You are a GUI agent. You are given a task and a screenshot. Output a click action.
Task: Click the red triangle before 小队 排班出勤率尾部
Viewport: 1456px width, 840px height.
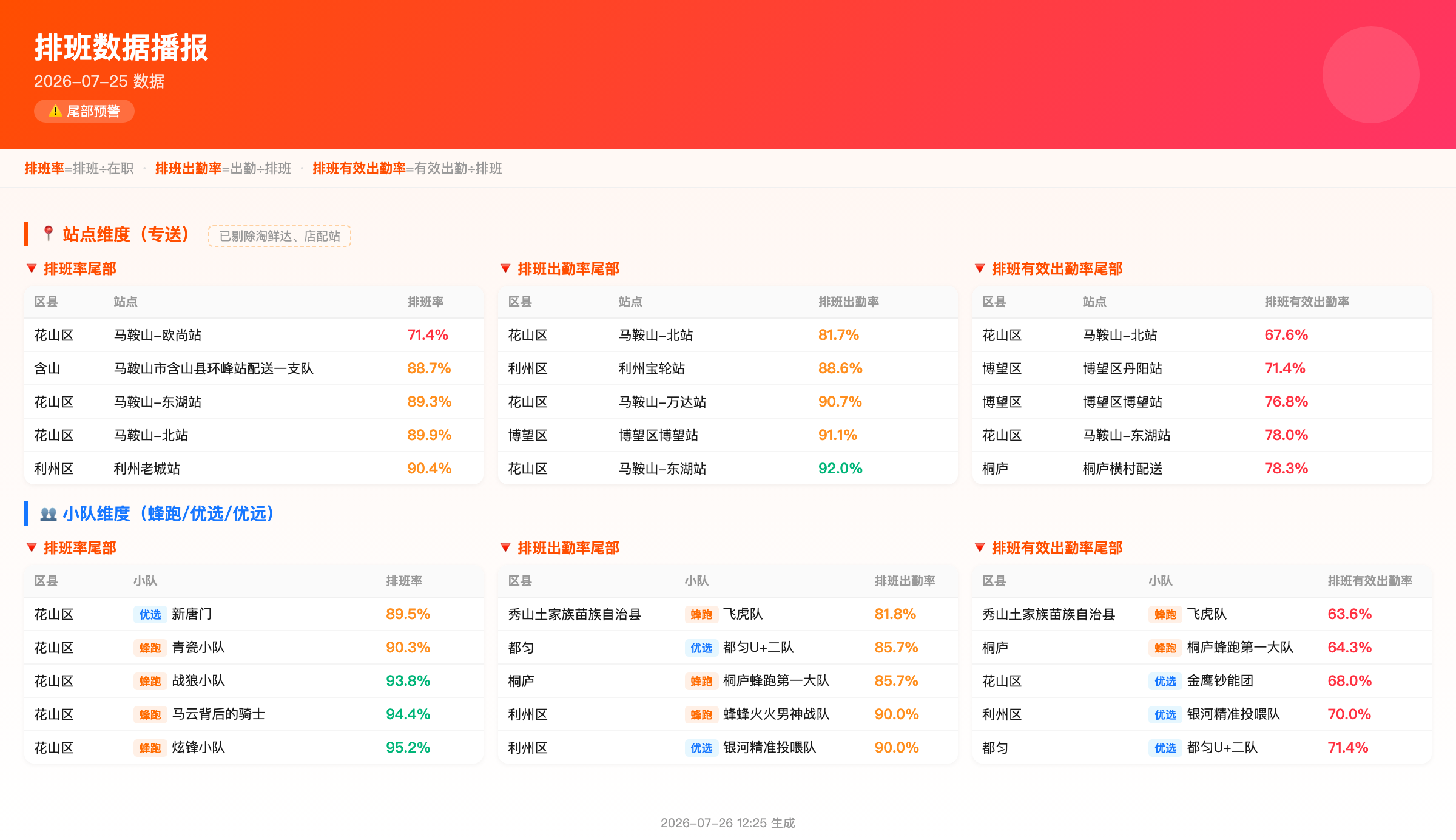point(505,547)
